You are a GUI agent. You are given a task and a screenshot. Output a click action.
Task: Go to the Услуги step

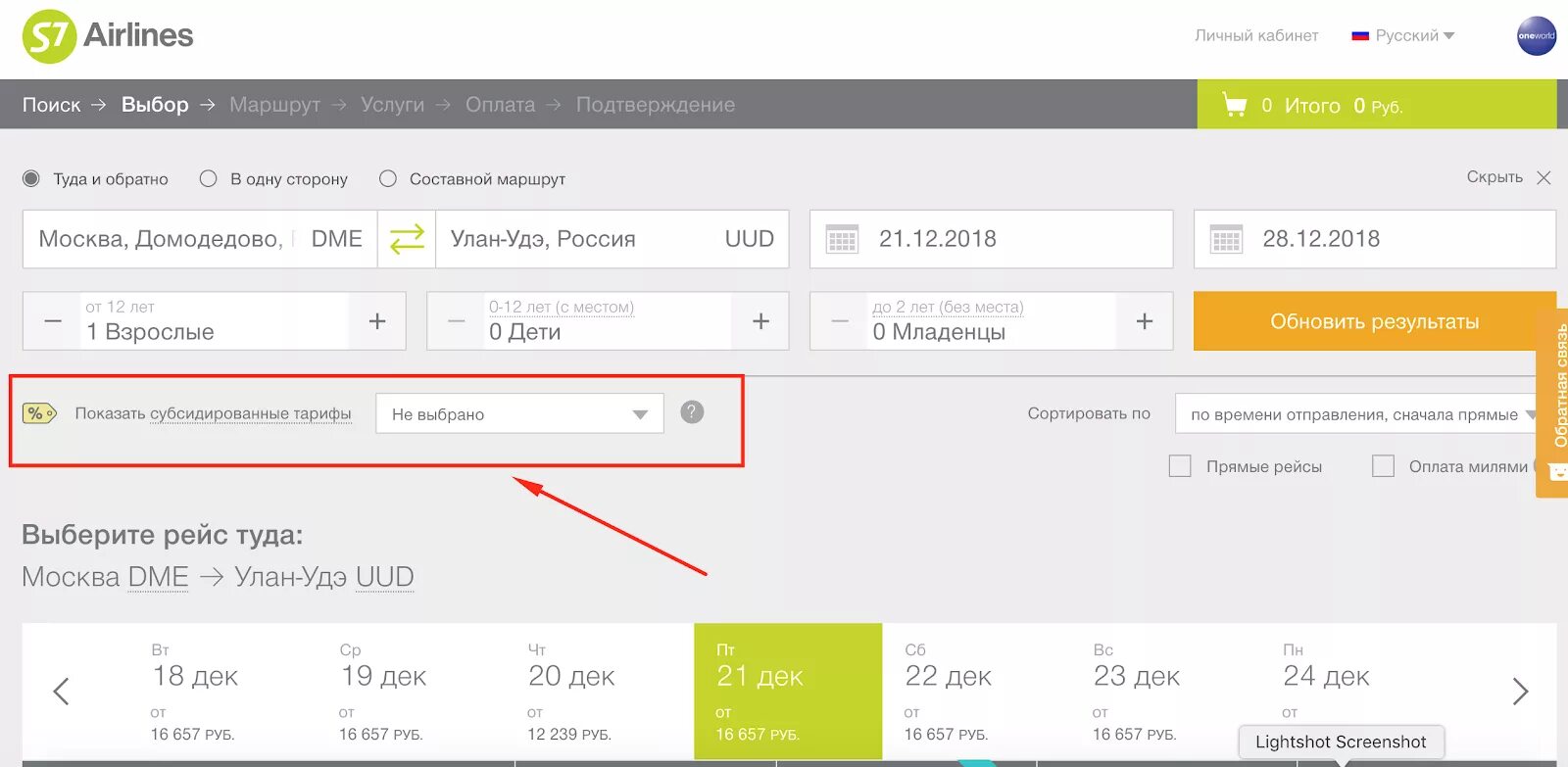pos(392,105)
